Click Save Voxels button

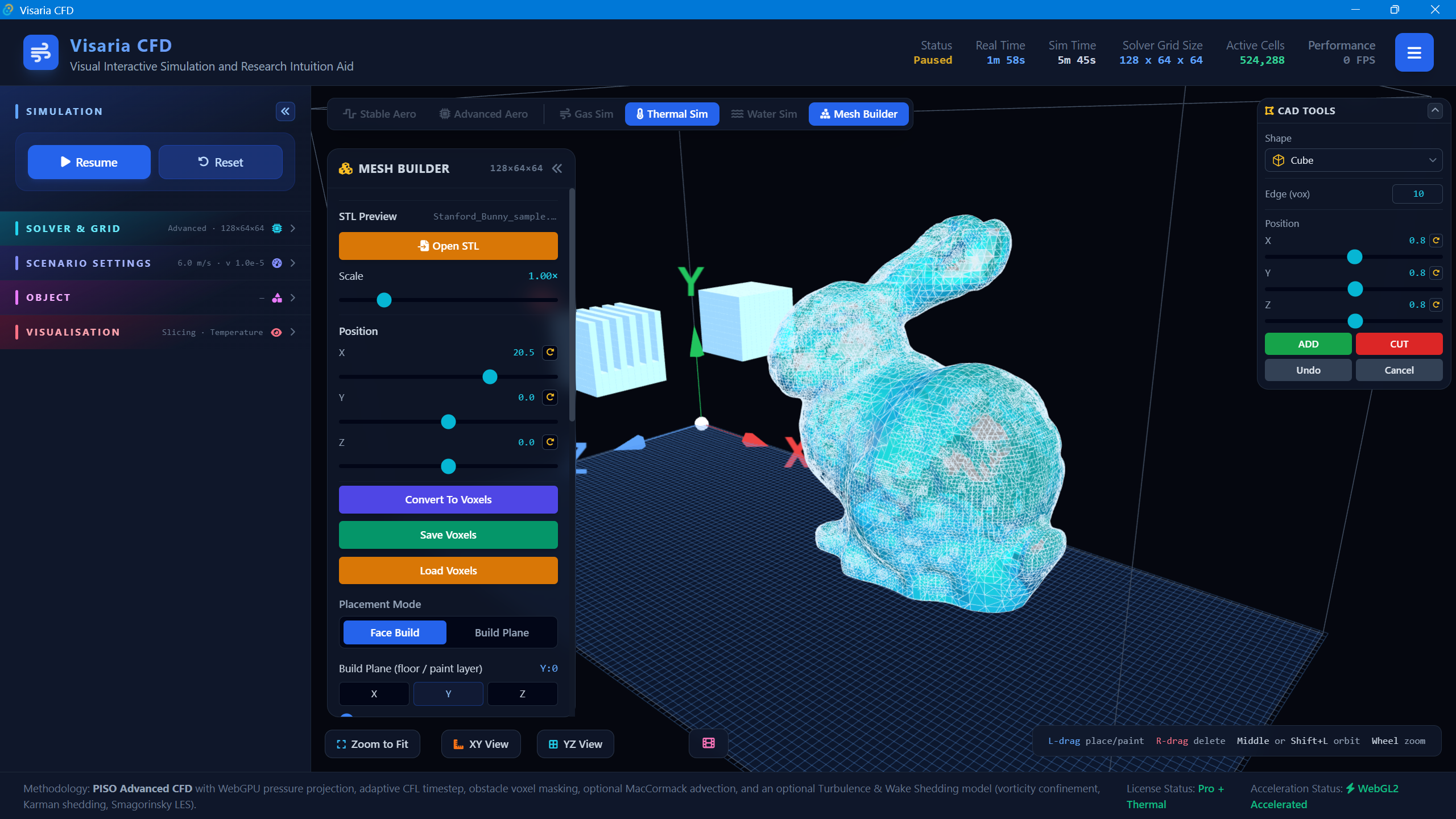coord(448,535)
